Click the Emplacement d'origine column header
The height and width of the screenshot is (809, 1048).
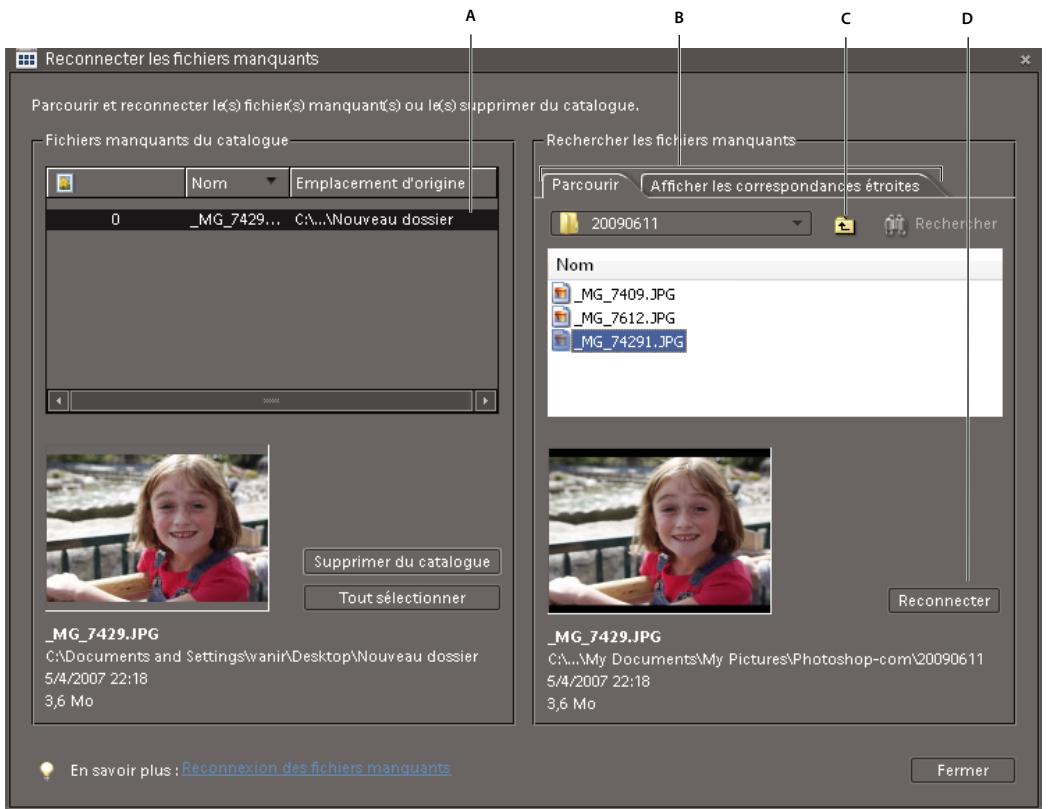394,183
